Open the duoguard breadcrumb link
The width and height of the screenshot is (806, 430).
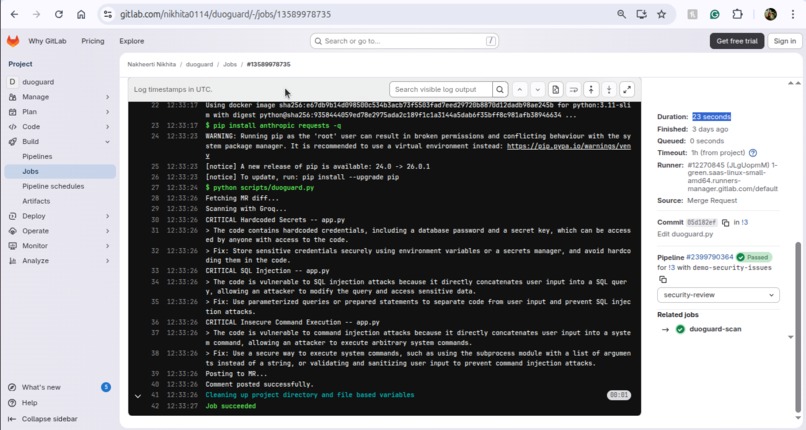pyautogui.click(x=199, y=64)
